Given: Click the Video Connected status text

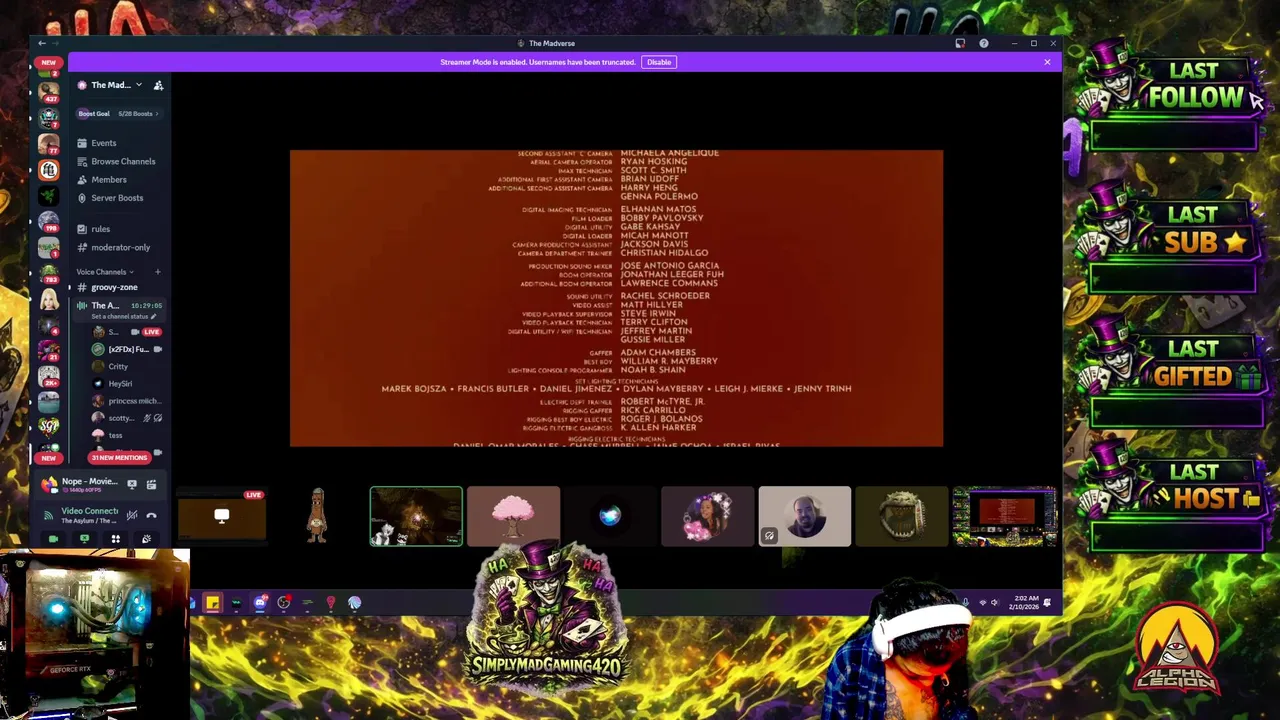Looking at the screenshot, I should [89, 511].
